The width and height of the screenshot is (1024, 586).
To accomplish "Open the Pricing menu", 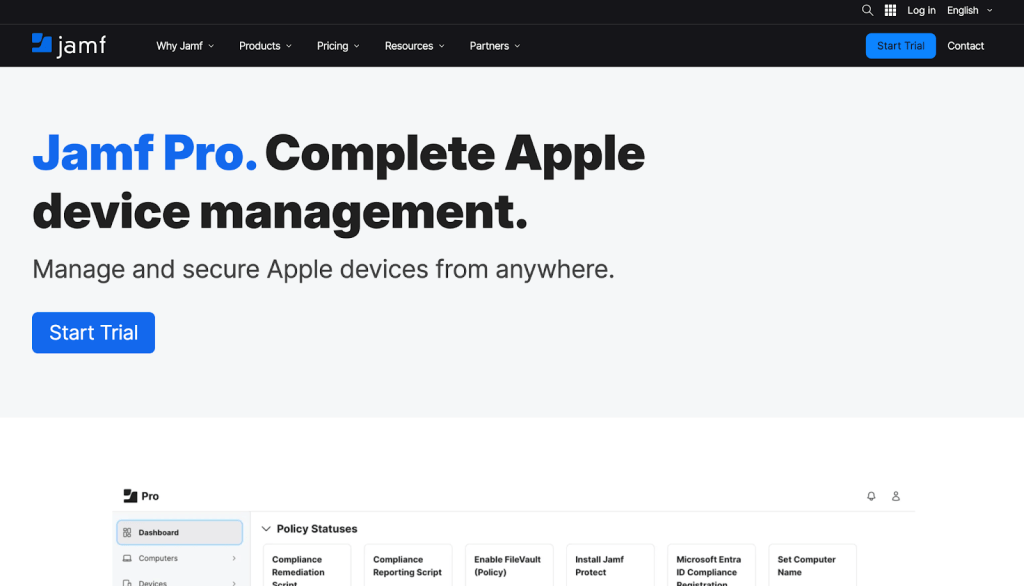I will point(338,46).
